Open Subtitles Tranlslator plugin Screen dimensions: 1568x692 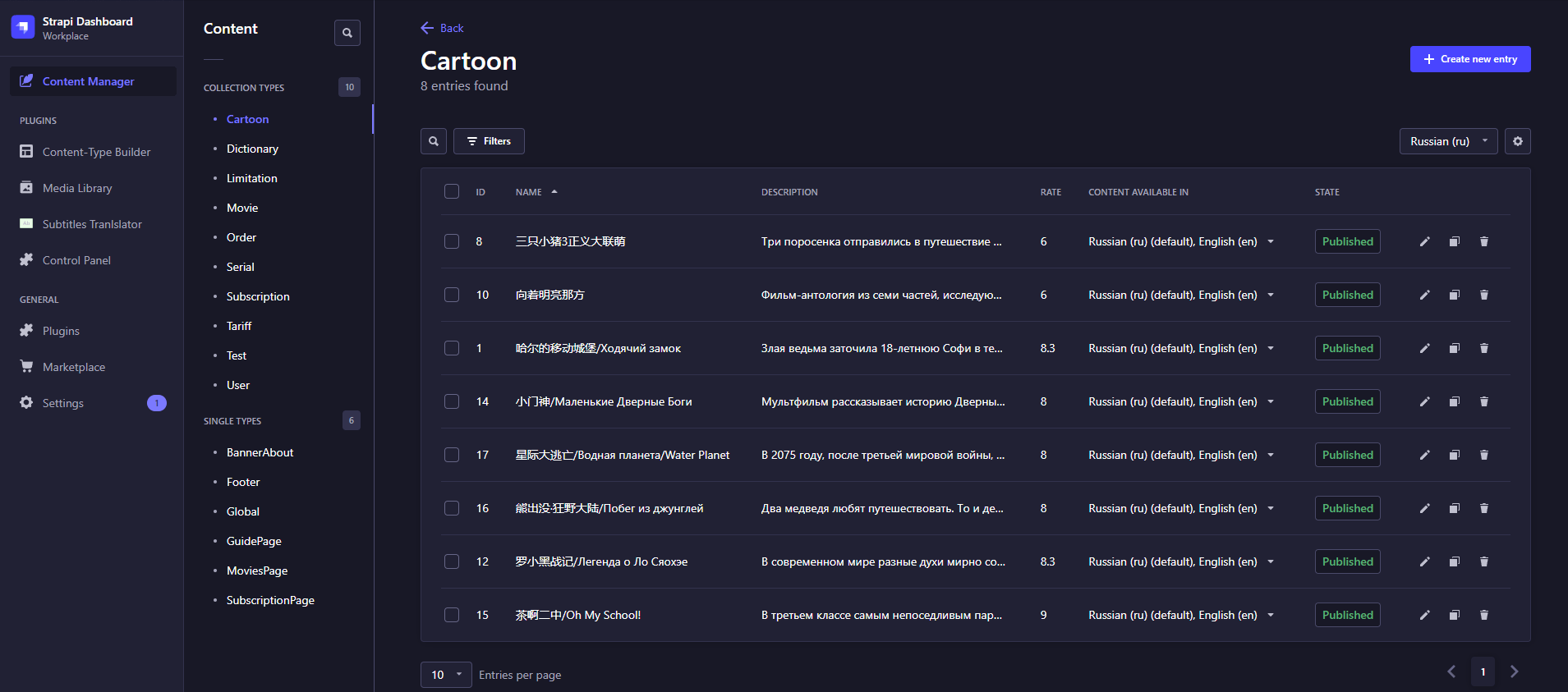pos(93,224)
